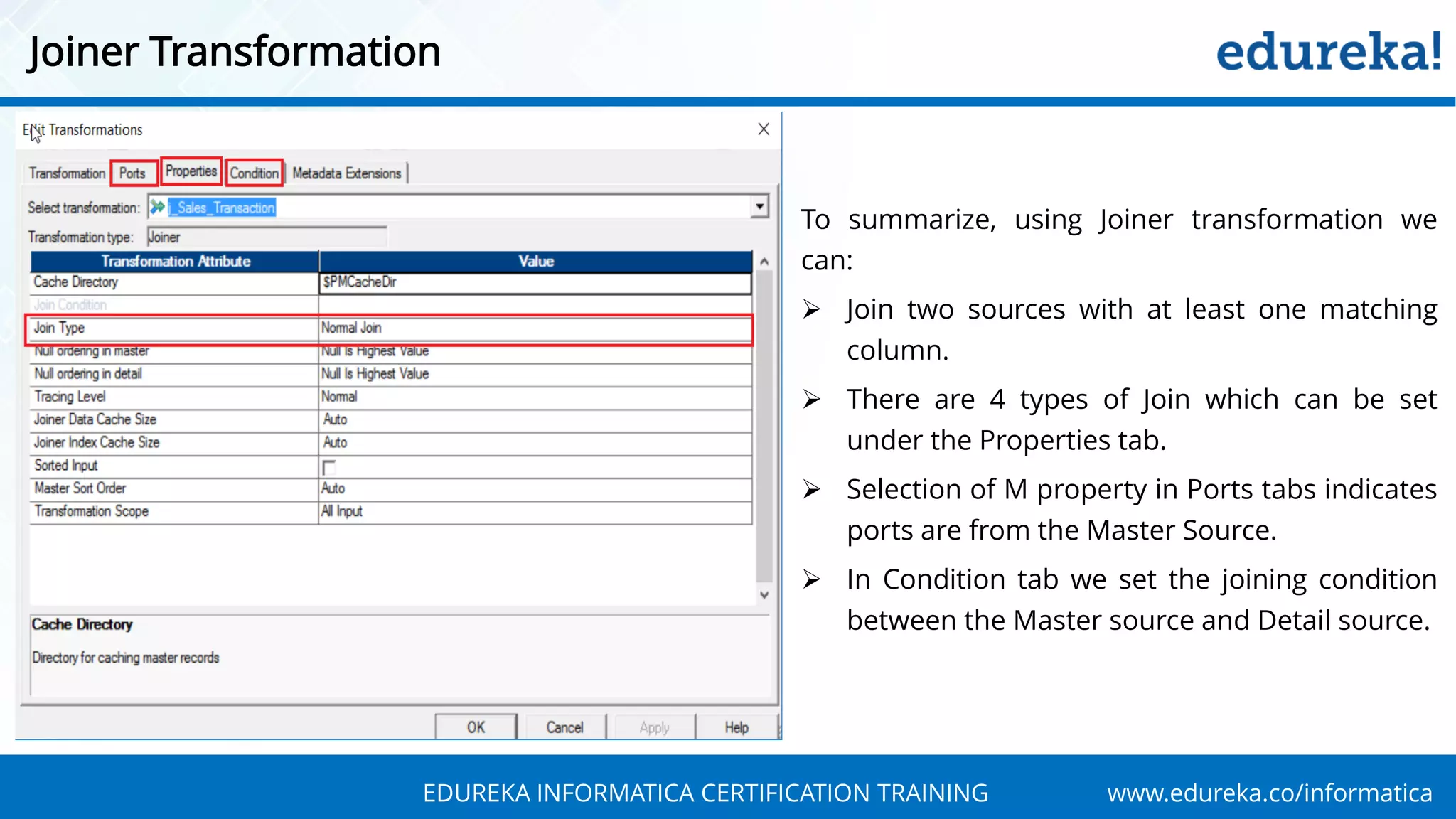This screenshot has width=1456, height=819.
Task: Click the scroll down arrow of the table
Action: 764,595
